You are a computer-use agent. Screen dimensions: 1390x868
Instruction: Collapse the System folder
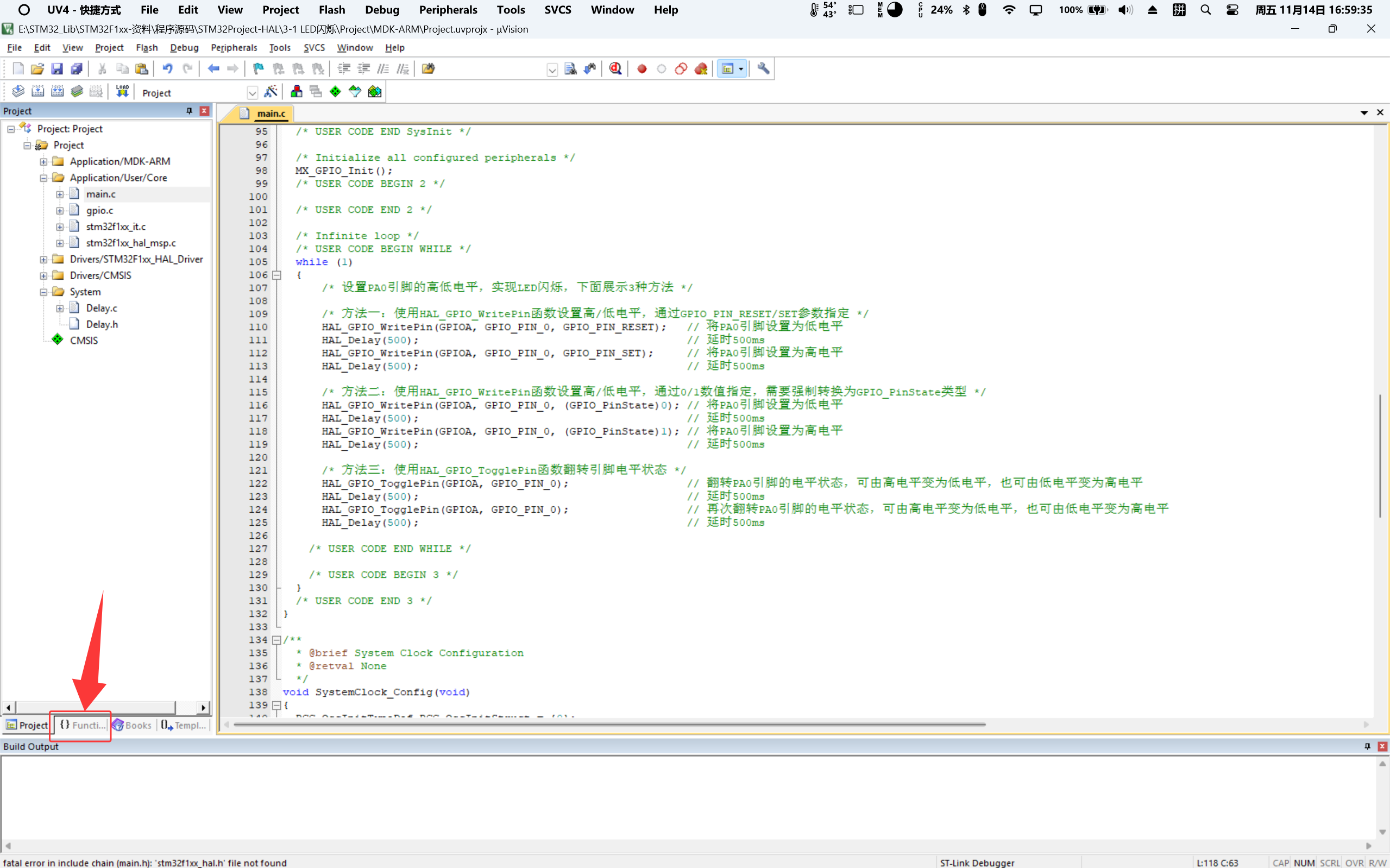tap(43, 292)
